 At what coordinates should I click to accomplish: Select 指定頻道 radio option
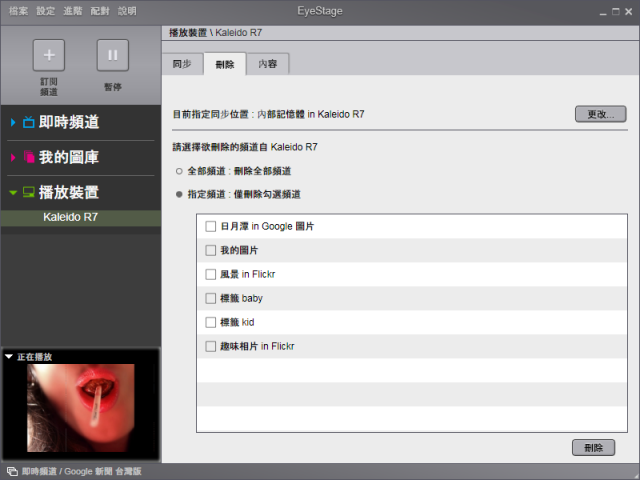(x=179, y=194)
